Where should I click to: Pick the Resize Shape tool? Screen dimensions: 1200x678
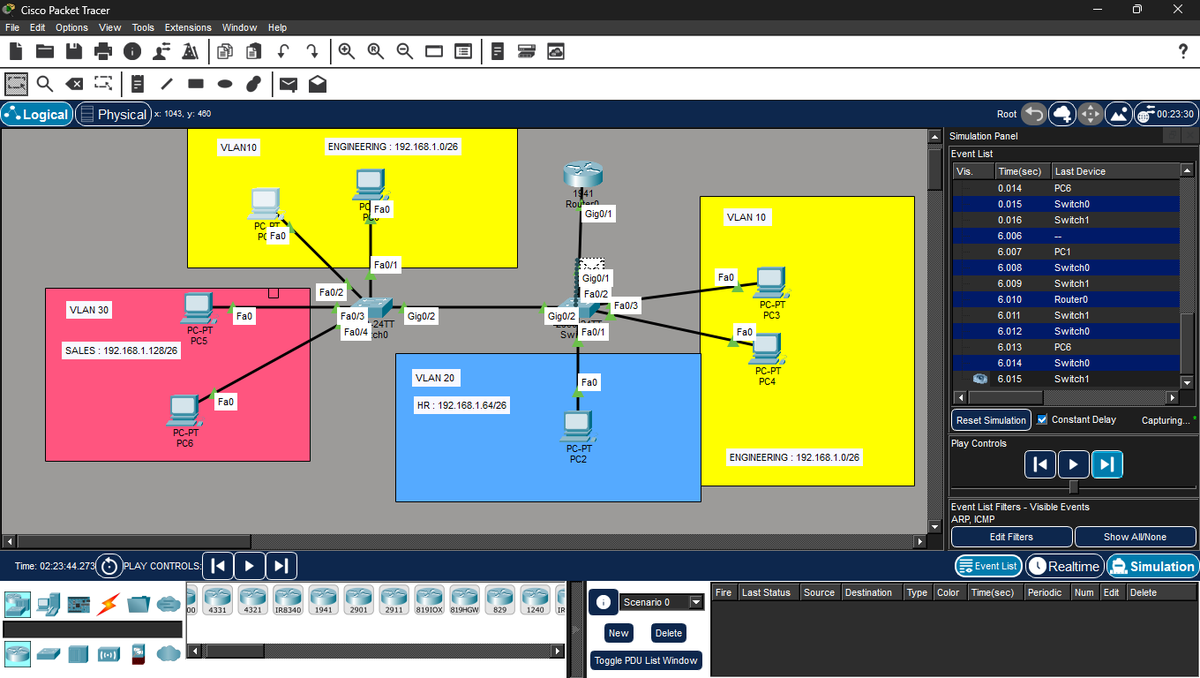pos(103,84)
